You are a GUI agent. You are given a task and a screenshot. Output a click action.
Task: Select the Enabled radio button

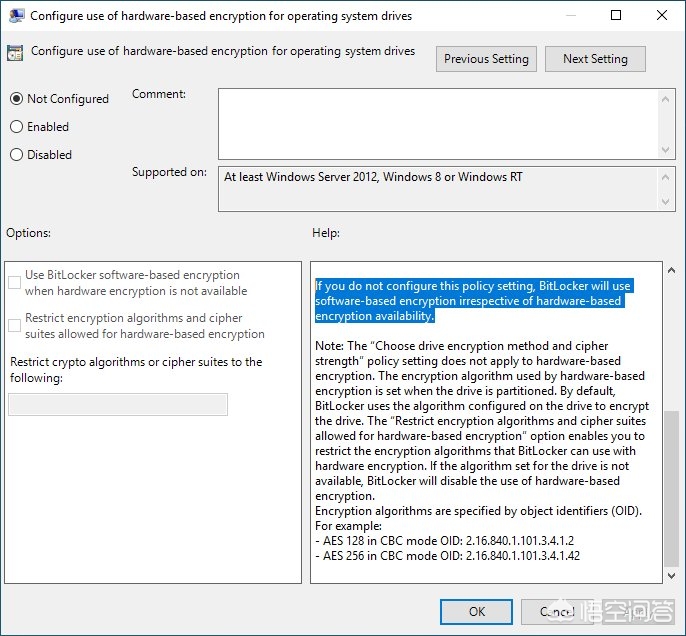pos(16,127)
